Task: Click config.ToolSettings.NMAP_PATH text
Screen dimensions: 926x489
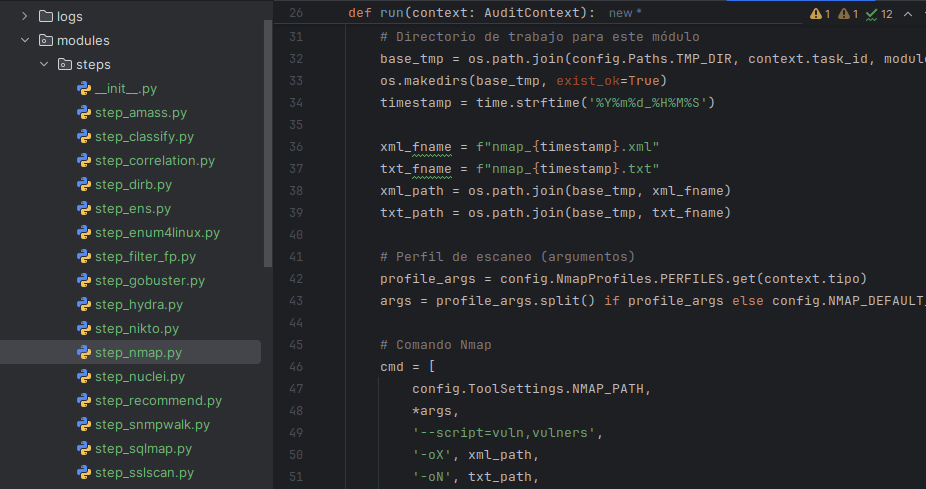Action: (527, 389)
